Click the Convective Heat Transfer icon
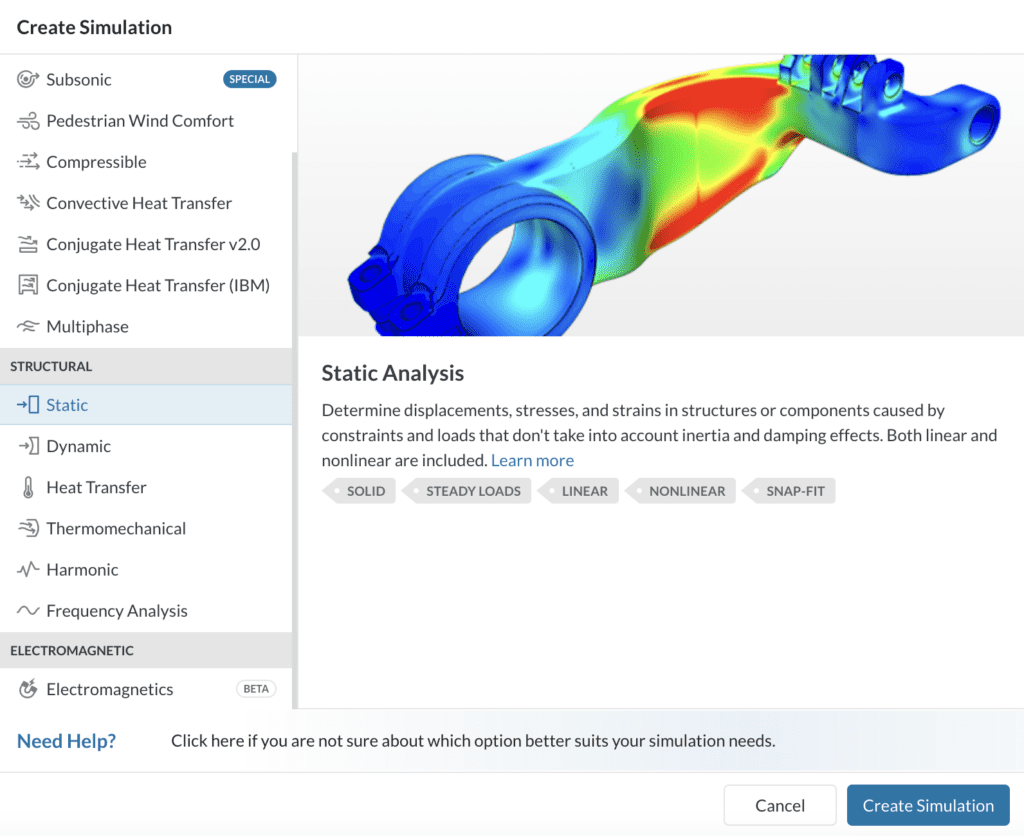 [x=27, y=203]
